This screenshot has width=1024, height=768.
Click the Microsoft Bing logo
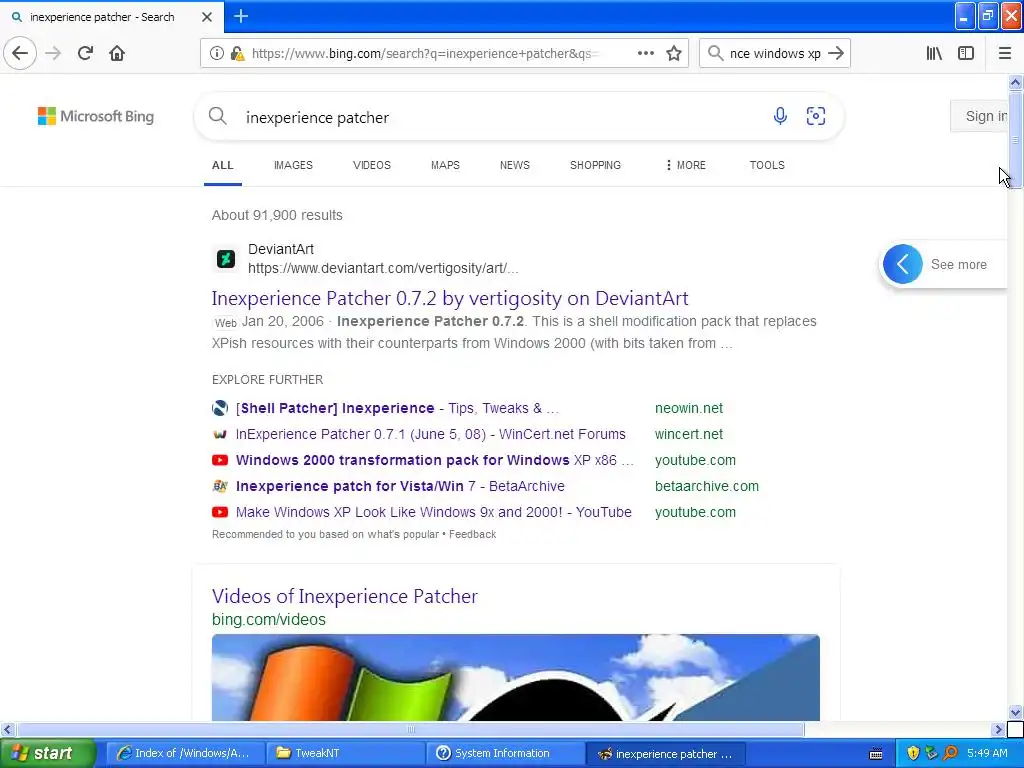point(96,116)
